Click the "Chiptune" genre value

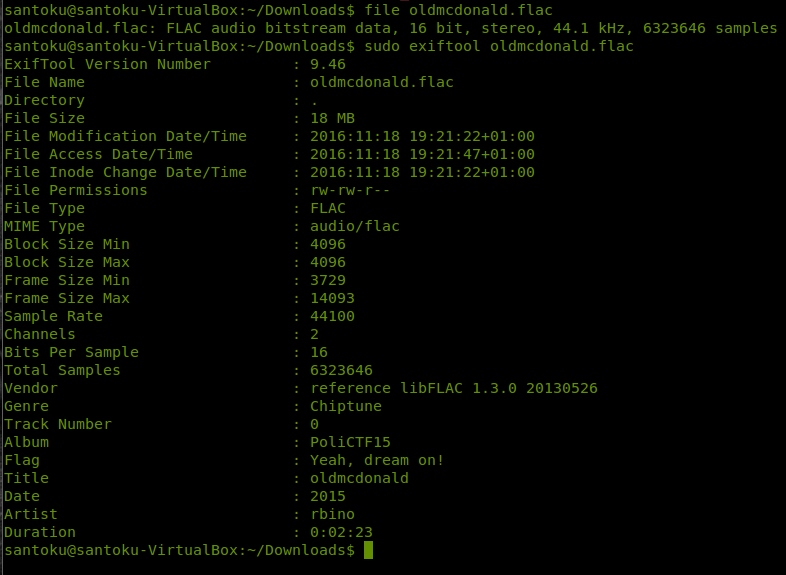[x=346, y=406]
